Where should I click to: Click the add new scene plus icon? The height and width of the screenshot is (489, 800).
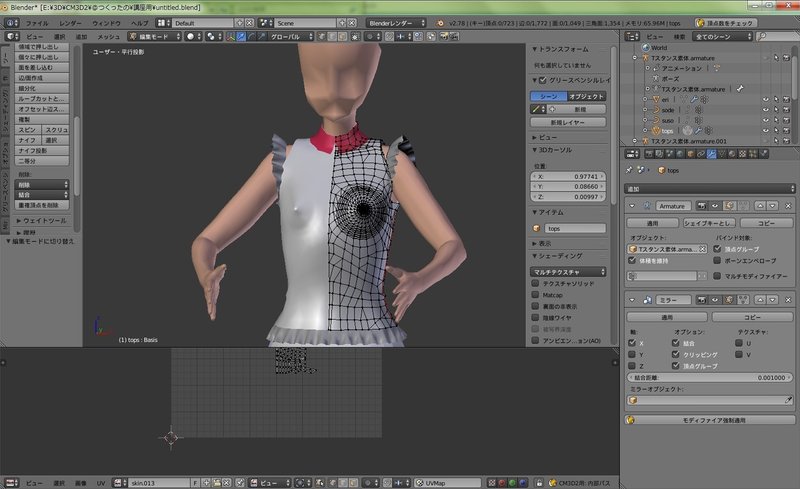341,23
